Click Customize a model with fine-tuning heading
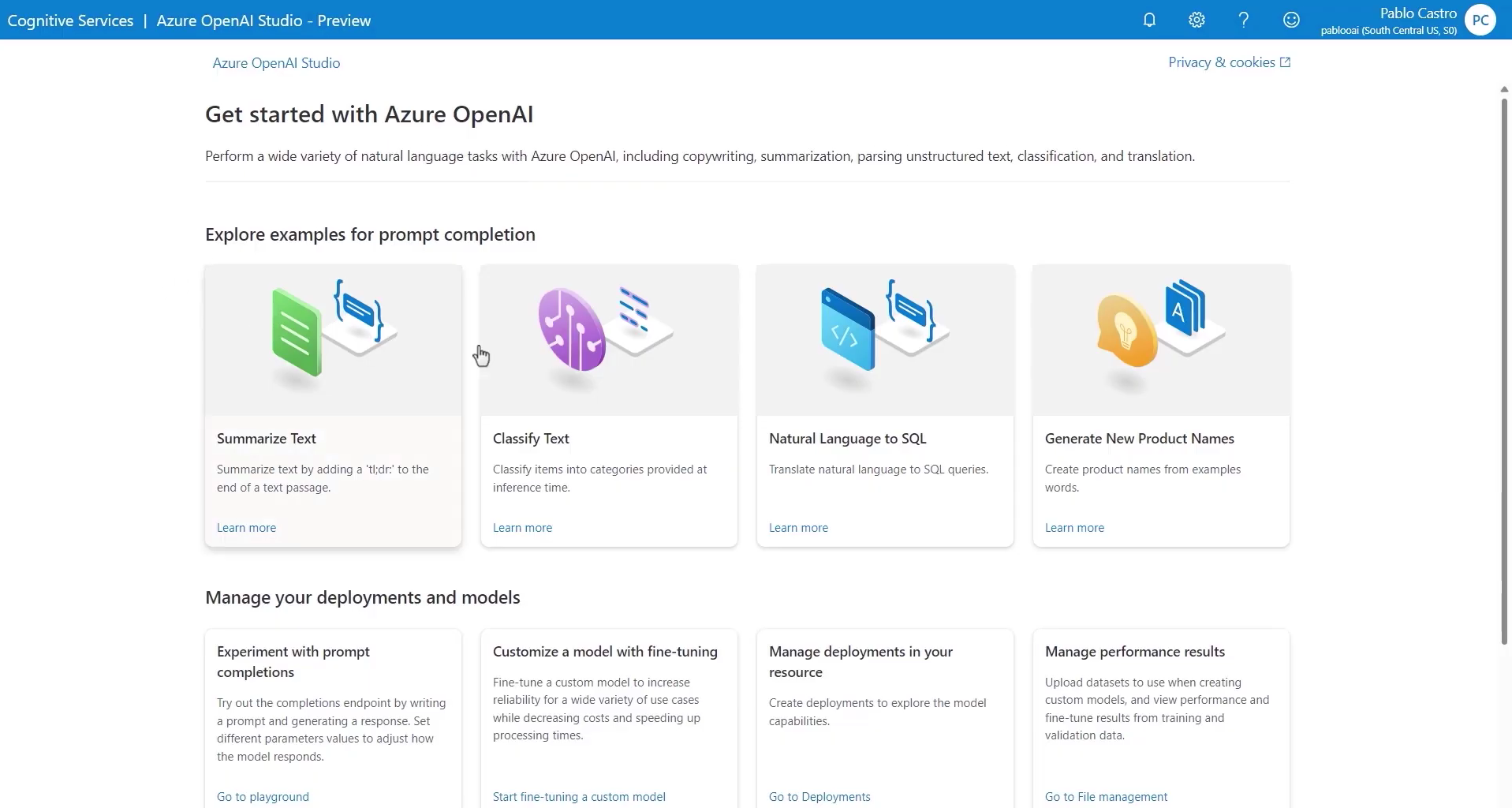1512x808 pixels. (605, 652)
